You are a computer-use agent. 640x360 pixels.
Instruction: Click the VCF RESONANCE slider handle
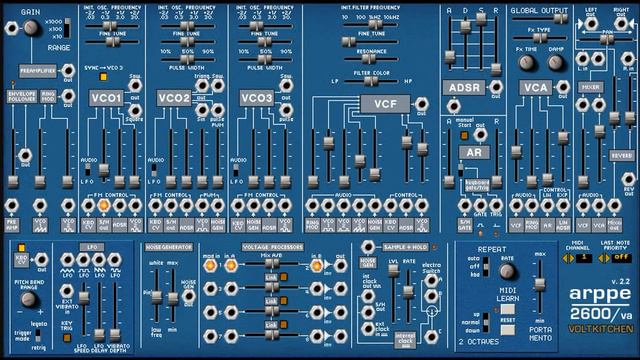tap(368, 59)
